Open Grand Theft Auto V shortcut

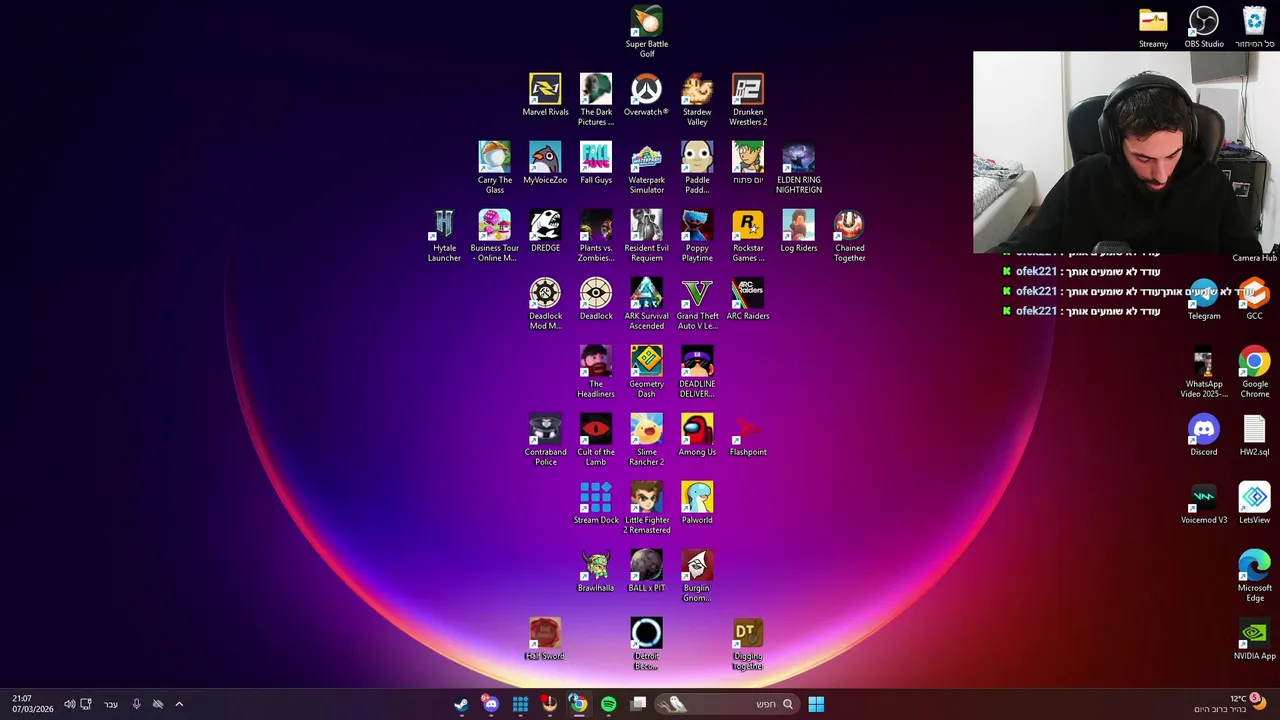[697, 304]
